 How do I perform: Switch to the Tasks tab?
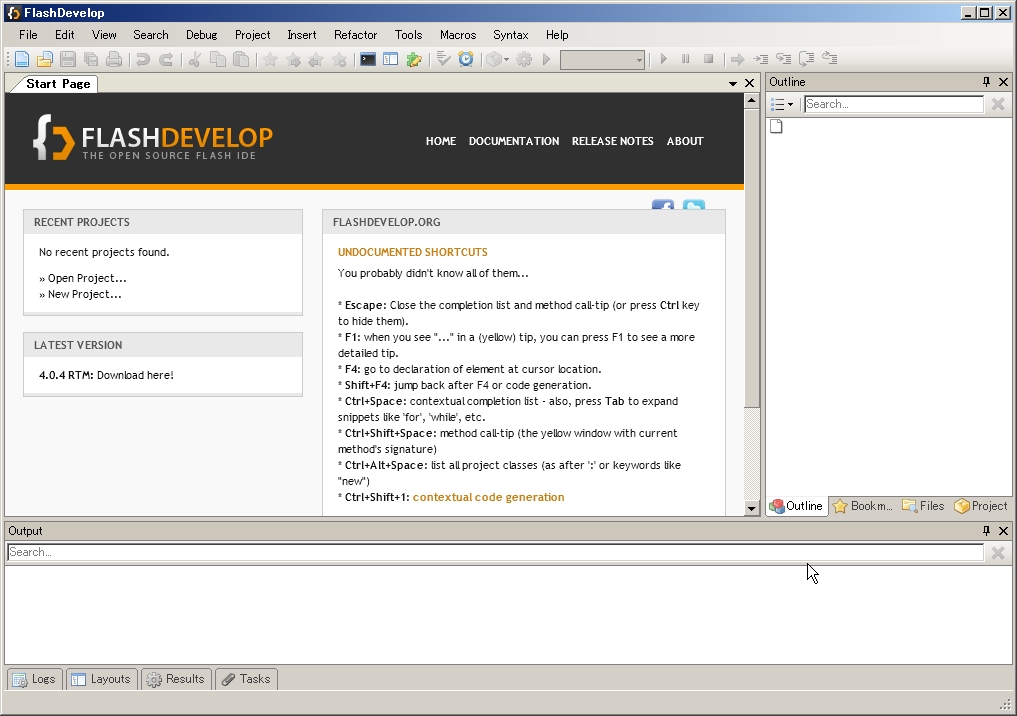[246, 679]
